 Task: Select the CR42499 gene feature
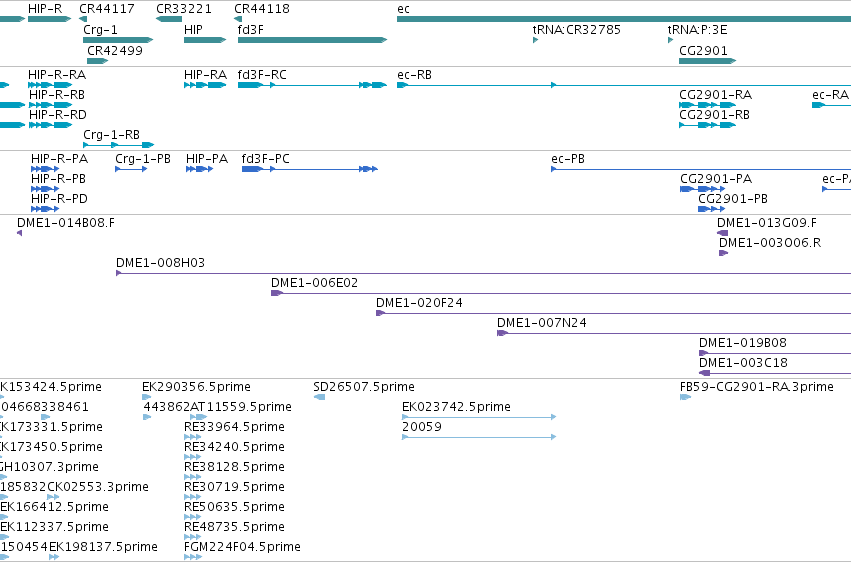click(98, 61)
